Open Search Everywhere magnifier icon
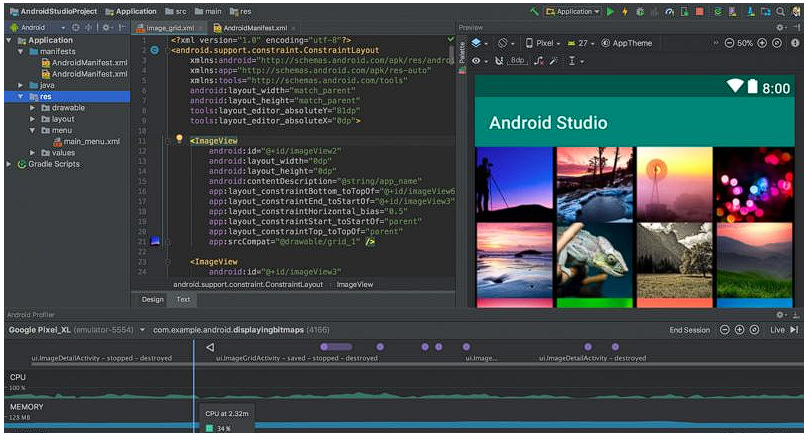This screenshot has height=433, width=806. click(x=781, y=11)
